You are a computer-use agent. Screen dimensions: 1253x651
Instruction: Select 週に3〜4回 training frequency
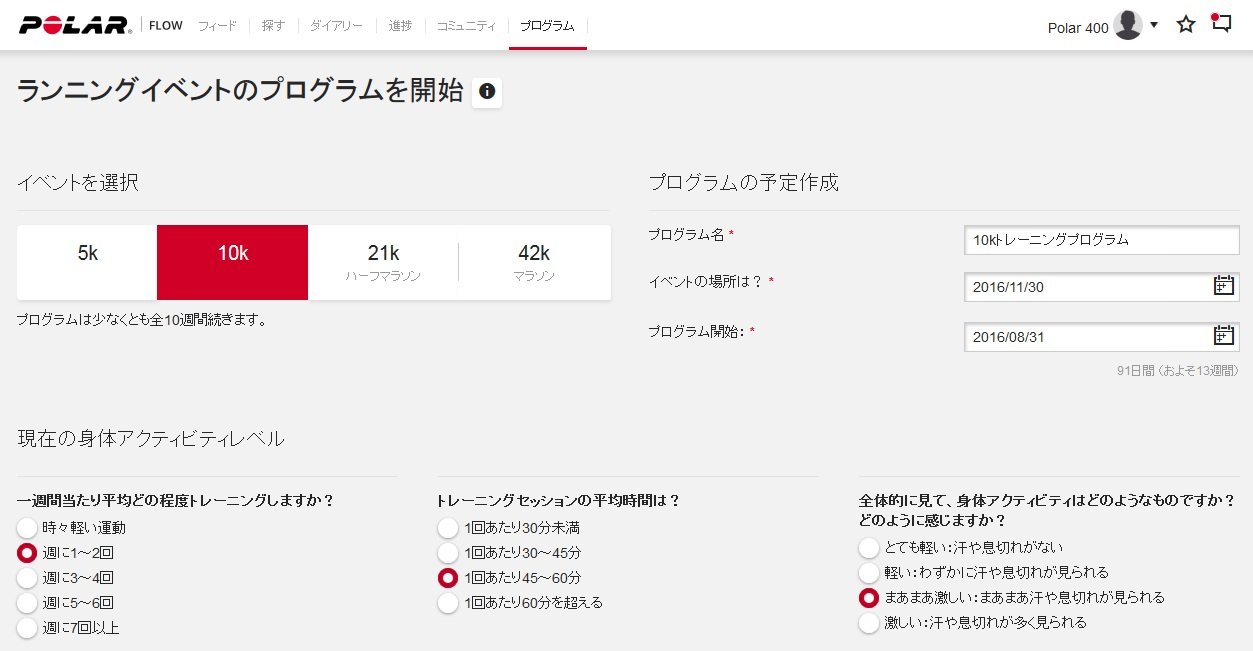pos(27,578)
